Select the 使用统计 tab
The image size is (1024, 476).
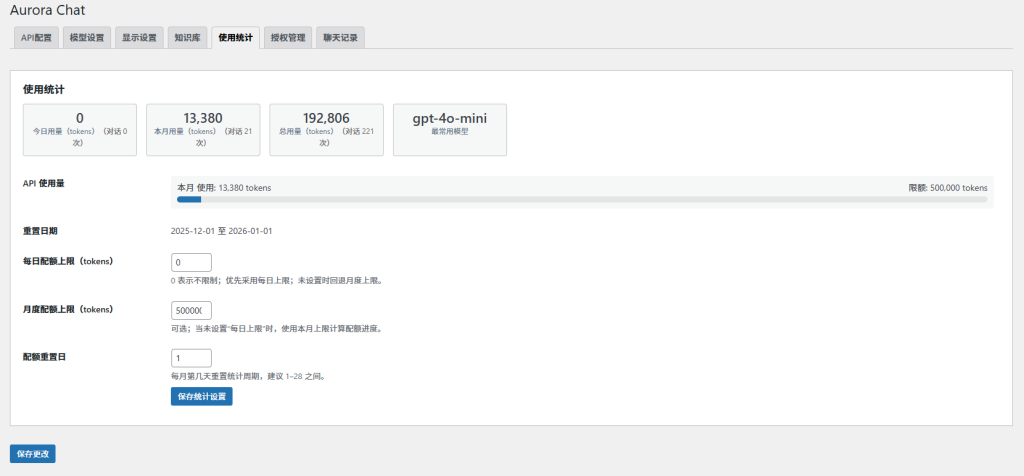236,38
